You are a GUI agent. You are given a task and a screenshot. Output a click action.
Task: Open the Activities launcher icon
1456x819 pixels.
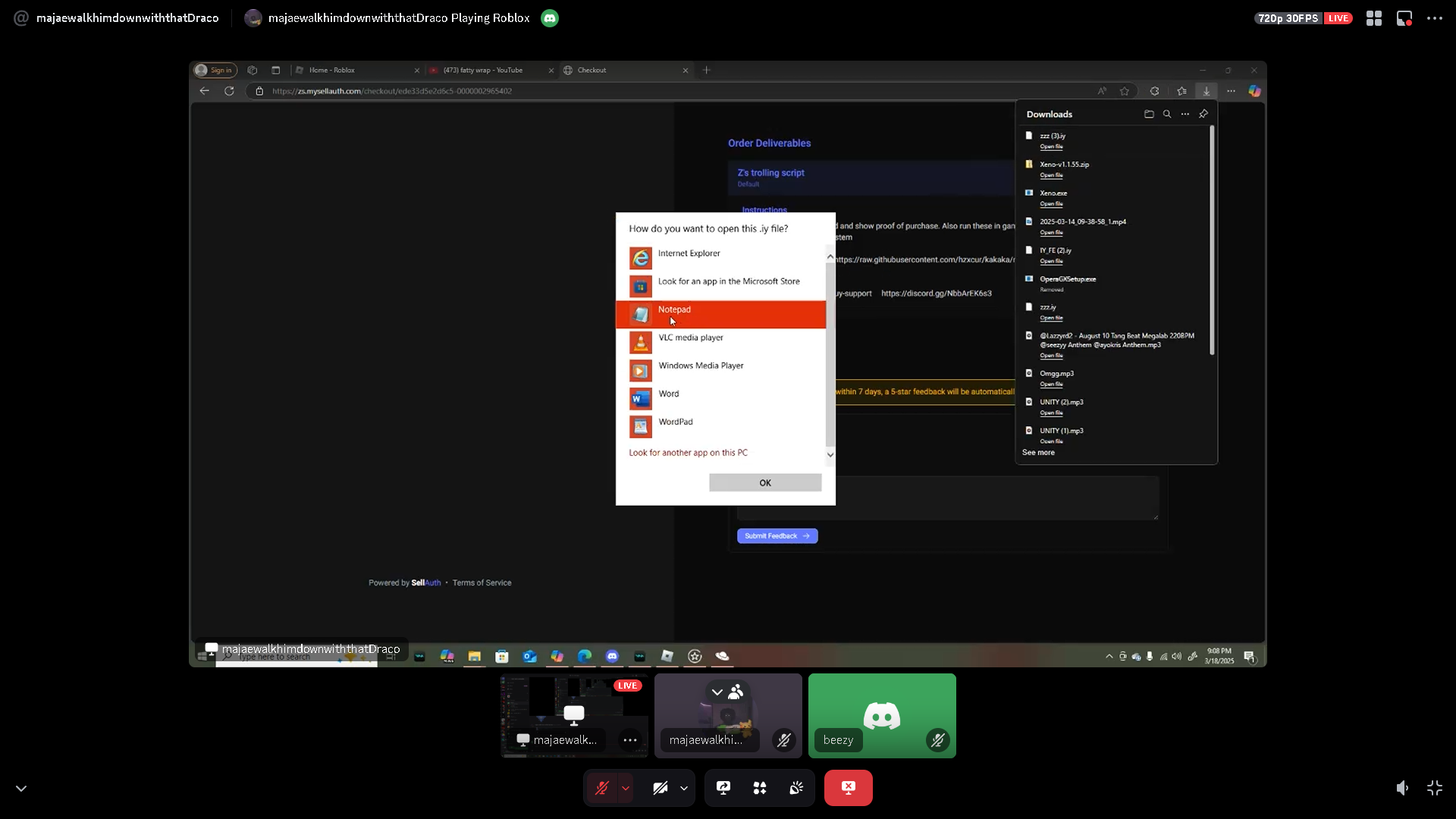click(760, 788)
